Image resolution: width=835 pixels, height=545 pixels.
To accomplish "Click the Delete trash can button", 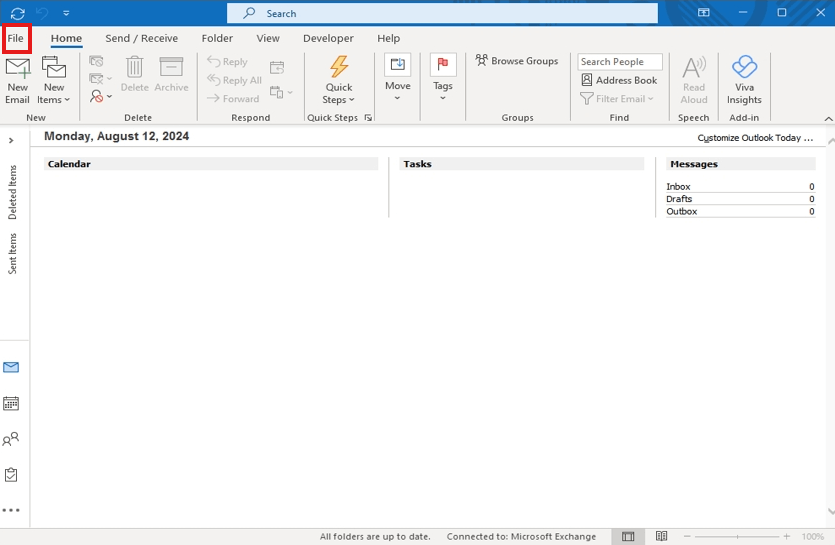I will click(x=134, y=75).
